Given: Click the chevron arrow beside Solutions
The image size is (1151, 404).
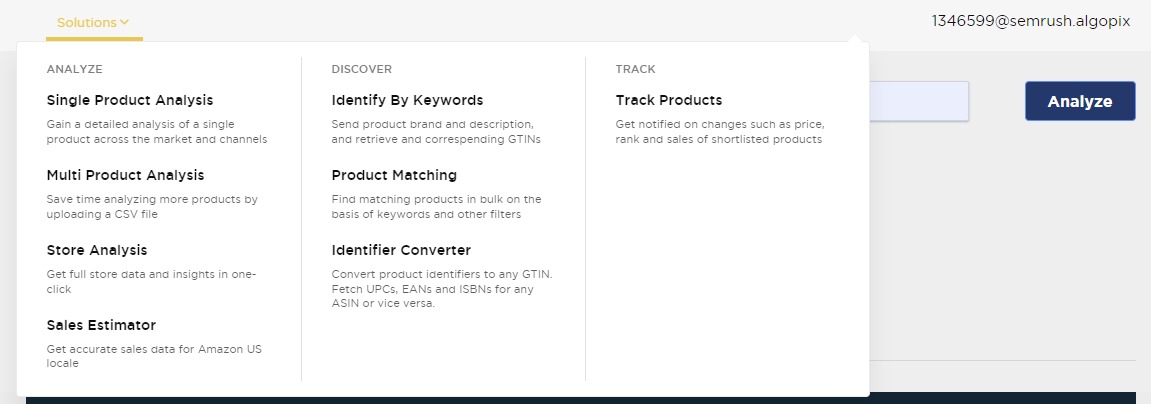Looking at the screenshot, I should tap(124, 21).
